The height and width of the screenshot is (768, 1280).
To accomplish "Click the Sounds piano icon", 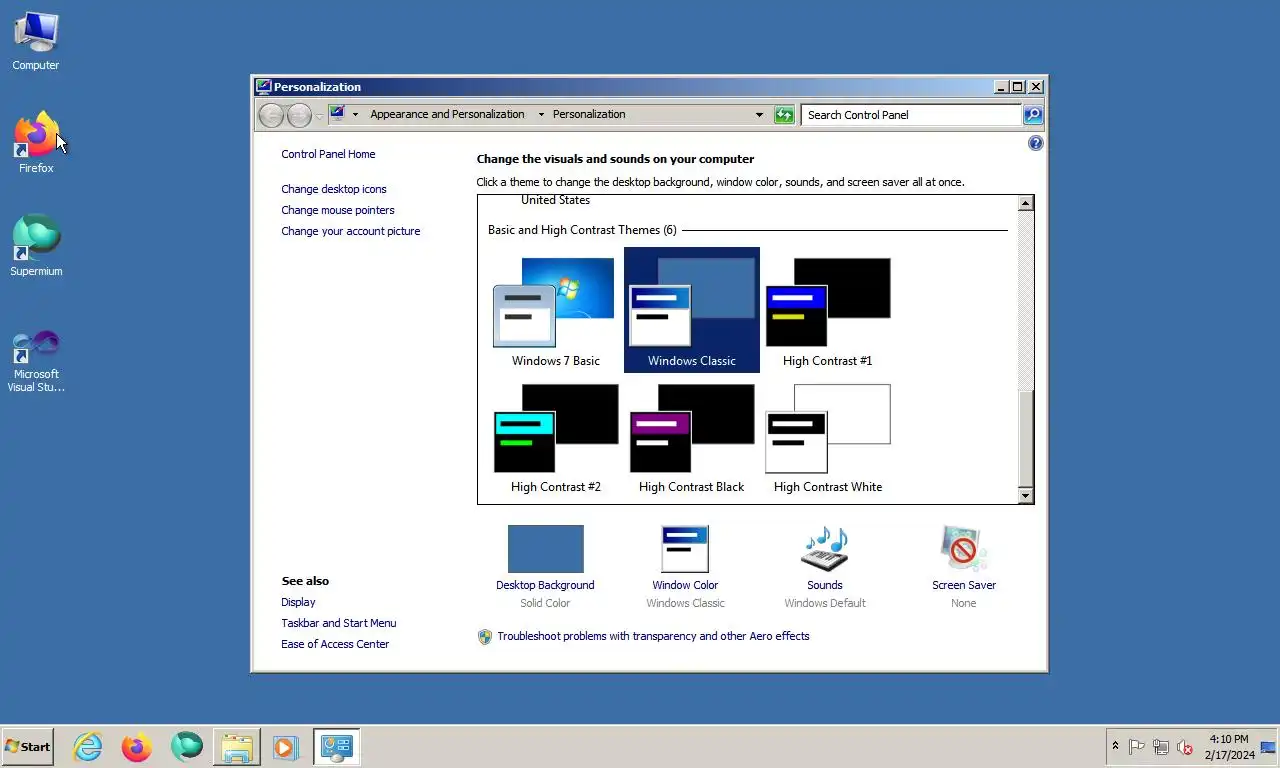I will click(825, 549).
